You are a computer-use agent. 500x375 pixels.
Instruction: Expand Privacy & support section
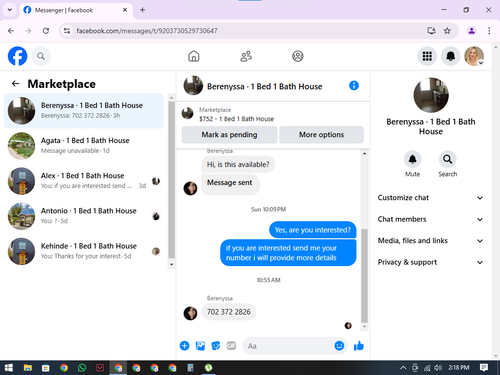430,262
